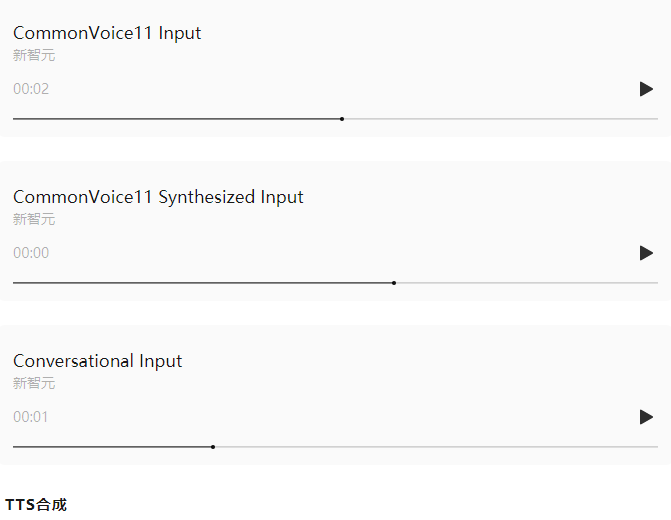This screenshot has width=671, height=520.
Task: Seek backward on CommonVoice11 Input's played track
Action: (x=176, y=119)
